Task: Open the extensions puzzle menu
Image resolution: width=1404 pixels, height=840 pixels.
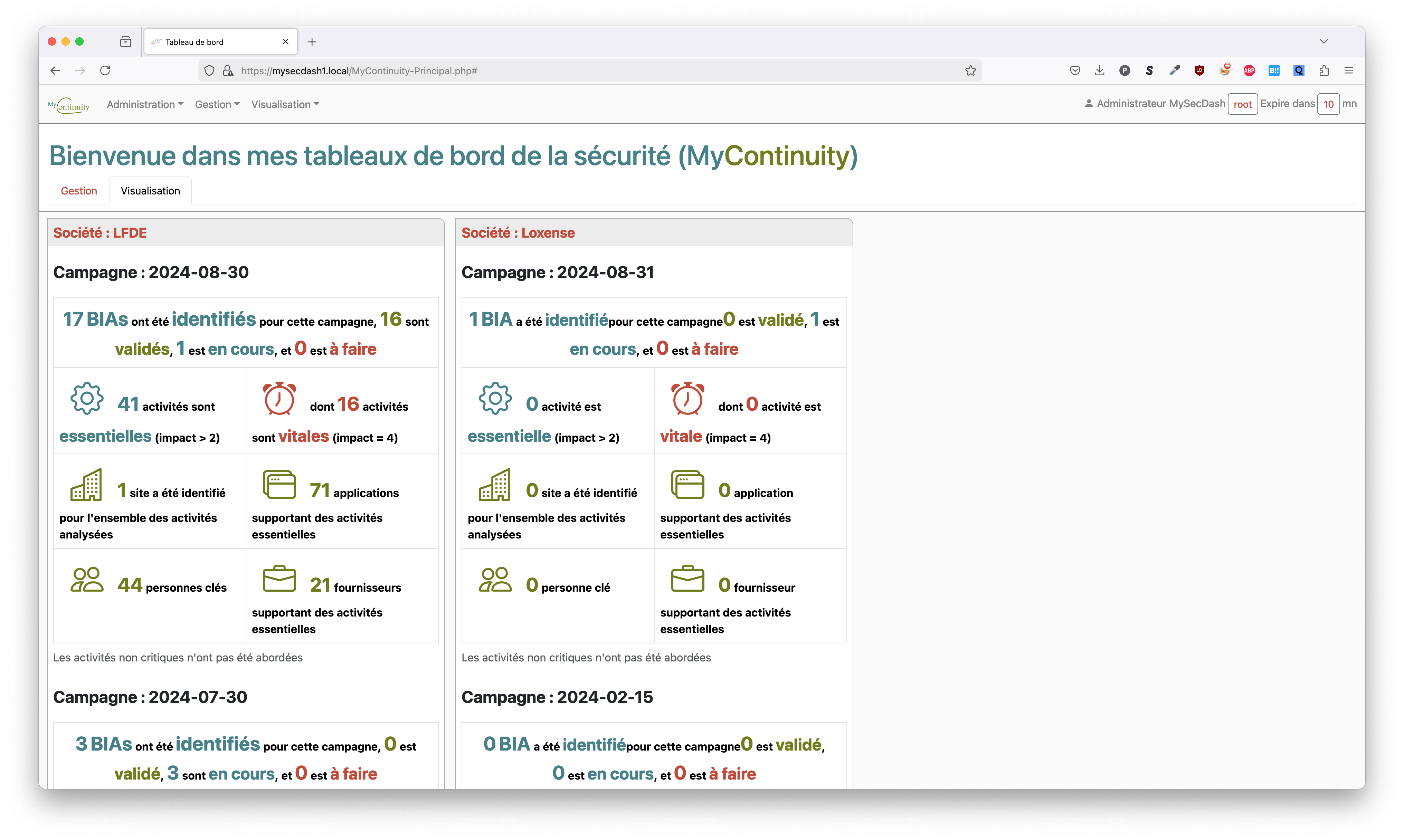Action: 1324,71
